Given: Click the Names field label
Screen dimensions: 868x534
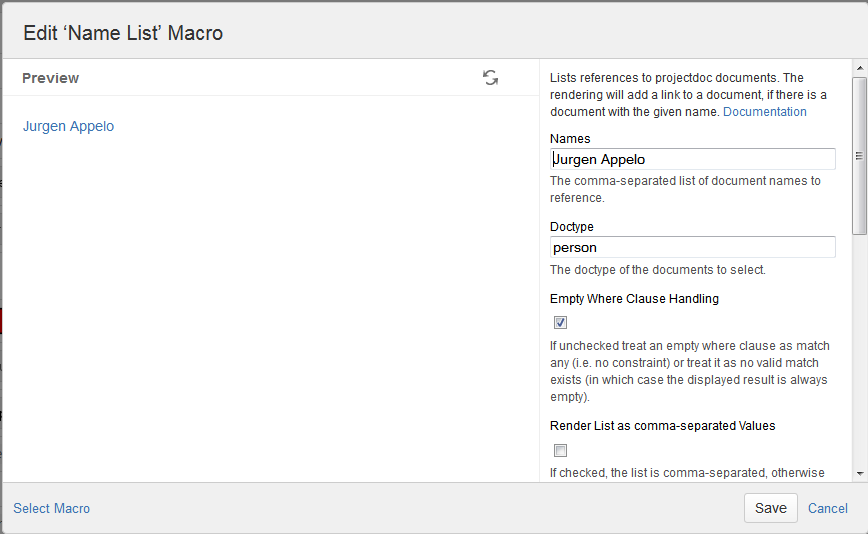Looking at the screenshot, I should coord(570,139).
